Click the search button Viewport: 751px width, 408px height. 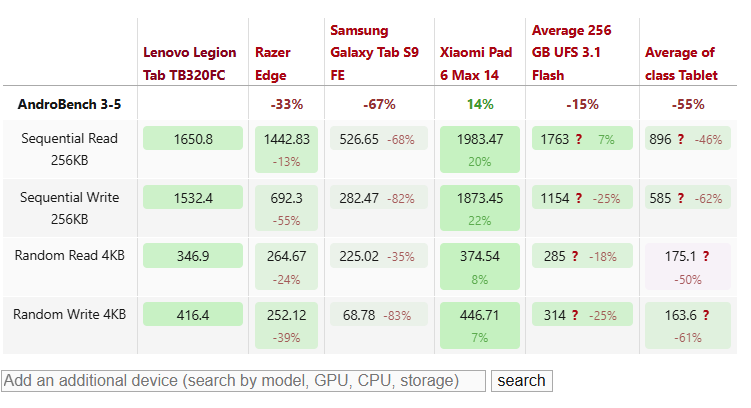tap(522, 381)
